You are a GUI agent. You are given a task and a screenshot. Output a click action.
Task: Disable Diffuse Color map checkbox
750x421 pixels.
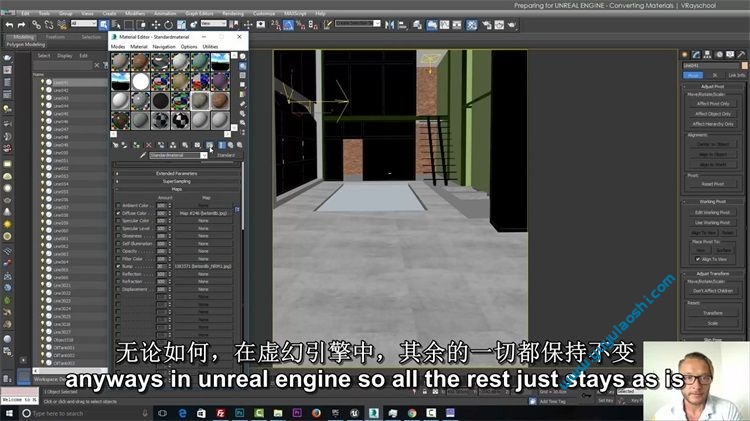tap(118, 213)
